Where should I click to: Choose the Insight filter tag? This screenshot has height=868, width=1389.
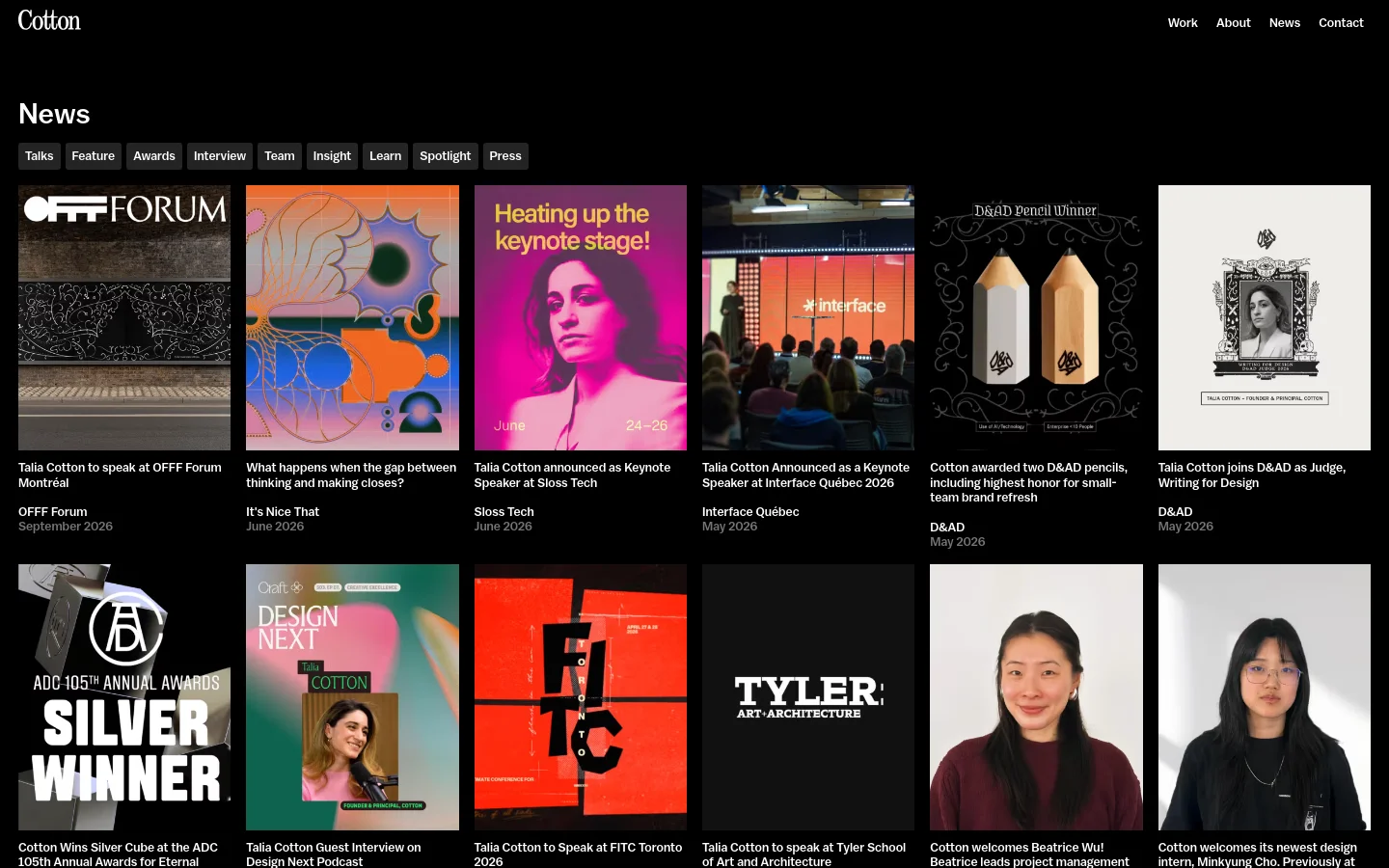(x=332, y=156)
